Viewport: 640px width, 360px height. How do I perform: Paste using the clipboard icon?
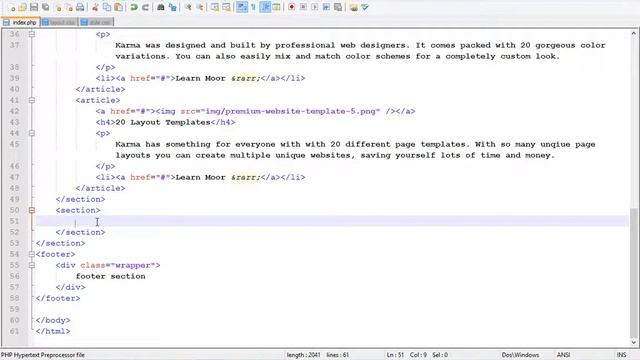[x=118, y=7]
